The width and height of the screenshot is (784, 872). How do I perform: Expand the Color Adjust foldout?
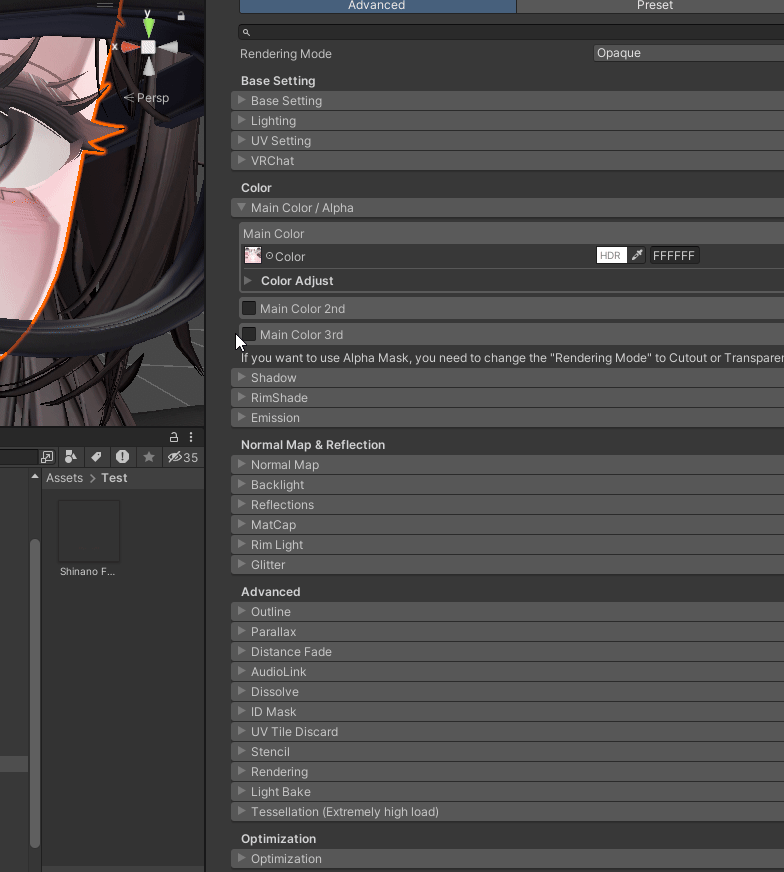coord(297,281)
